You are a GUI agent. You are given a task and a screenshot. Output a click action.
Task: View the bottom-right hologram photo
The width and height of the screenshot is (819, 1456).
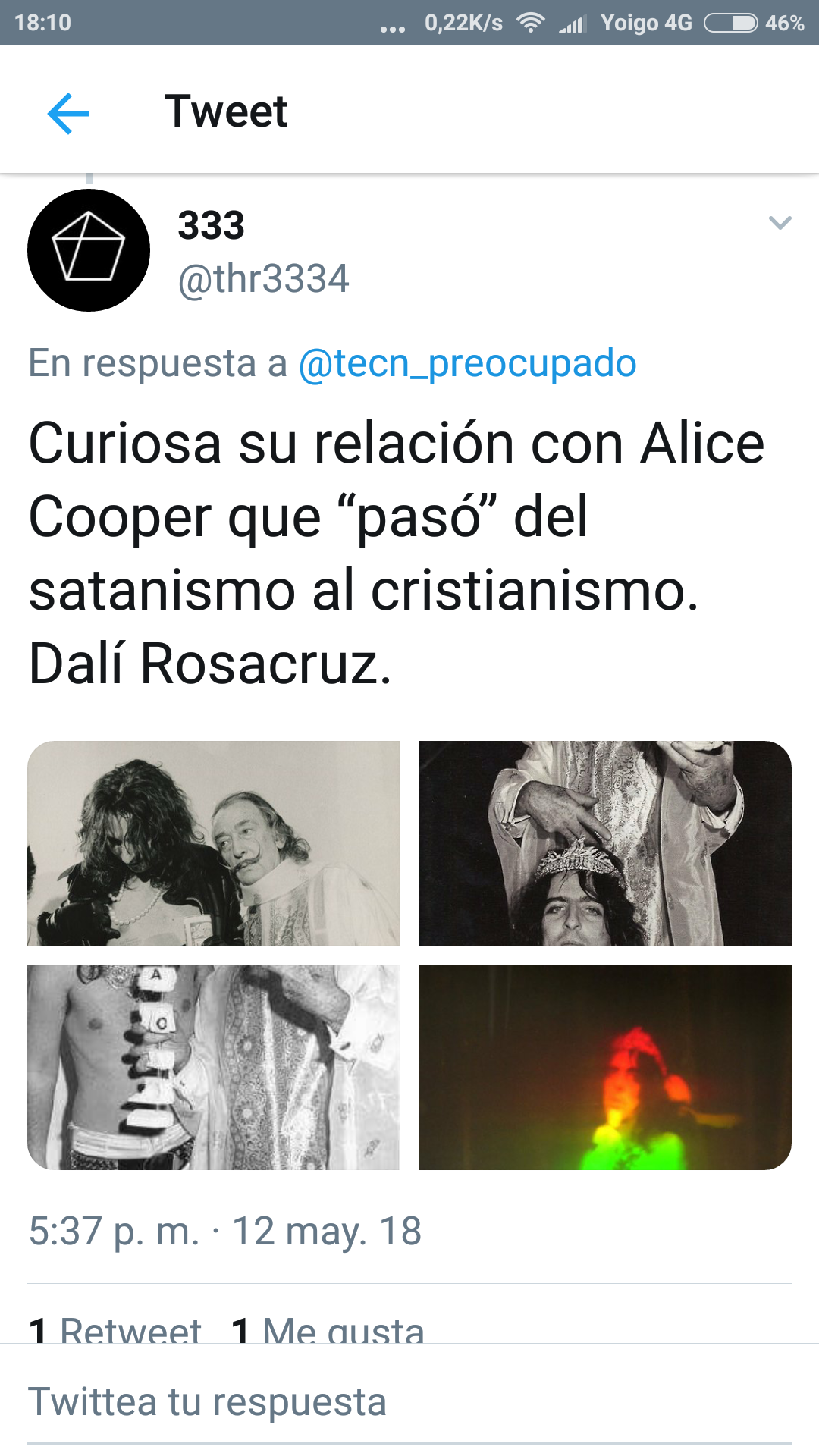605,1067
